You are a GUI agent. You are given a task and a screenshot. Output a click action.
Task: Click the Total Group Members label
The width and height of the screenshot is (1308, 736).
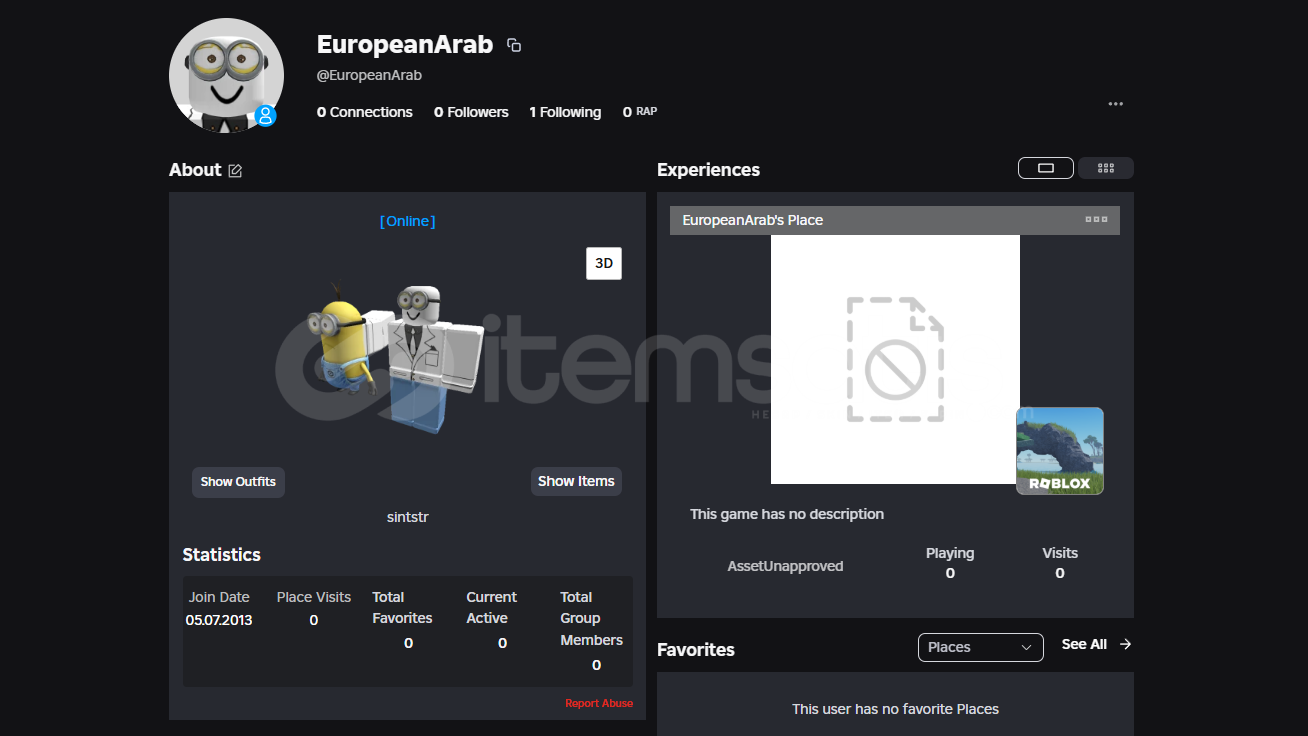point(592,619)
